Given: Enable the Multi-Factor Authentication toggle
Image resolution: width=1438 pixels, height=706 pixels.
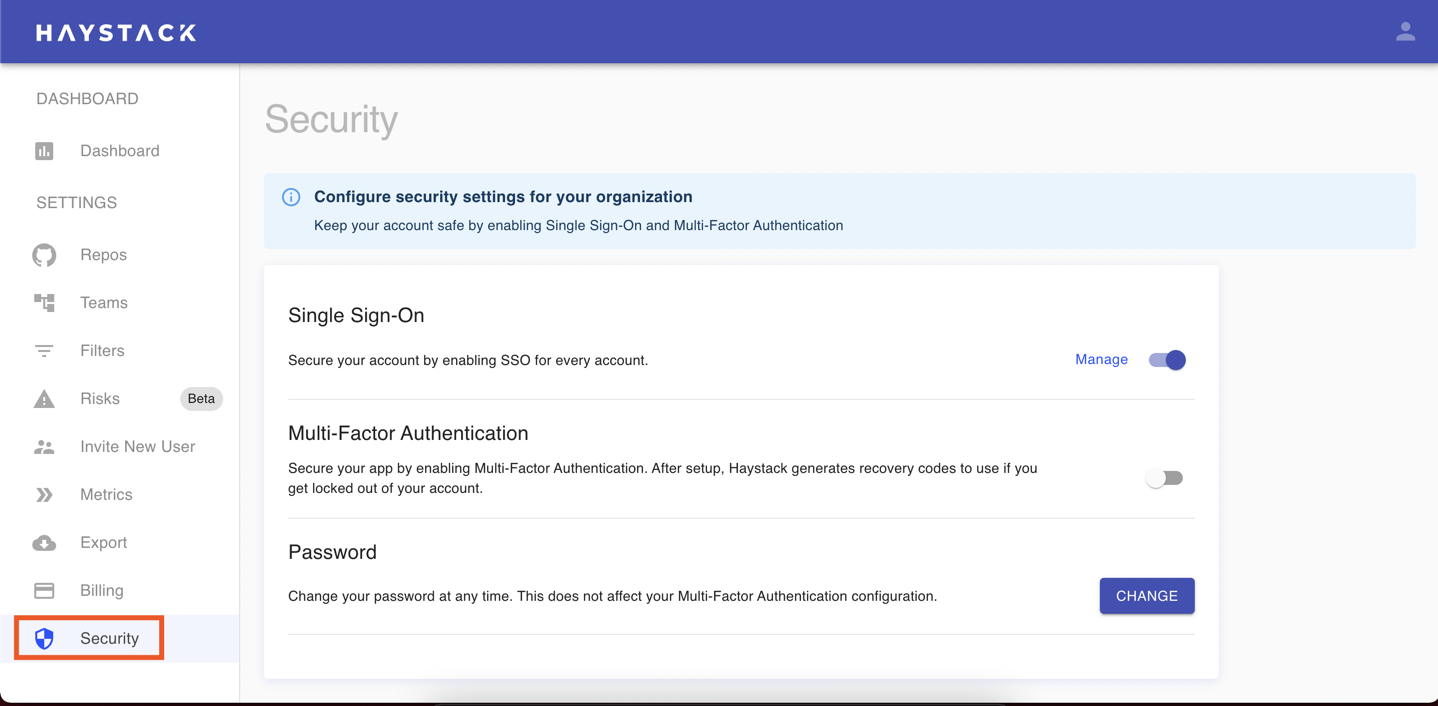Looking at the screenshot, I should pos(1164,478).
